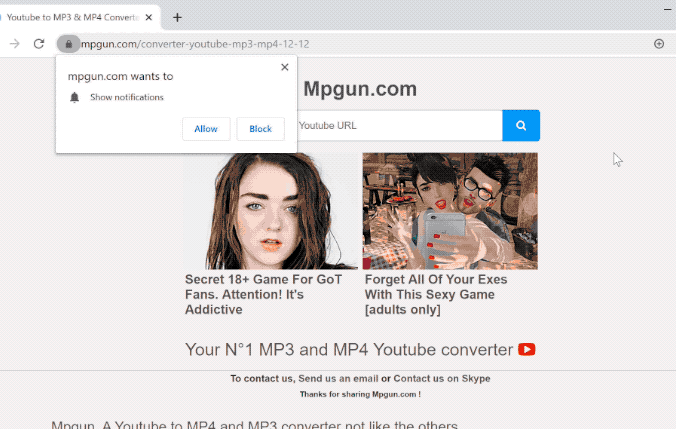
Task: Click the red YouTube logo icon
Action: pos(527,350)
